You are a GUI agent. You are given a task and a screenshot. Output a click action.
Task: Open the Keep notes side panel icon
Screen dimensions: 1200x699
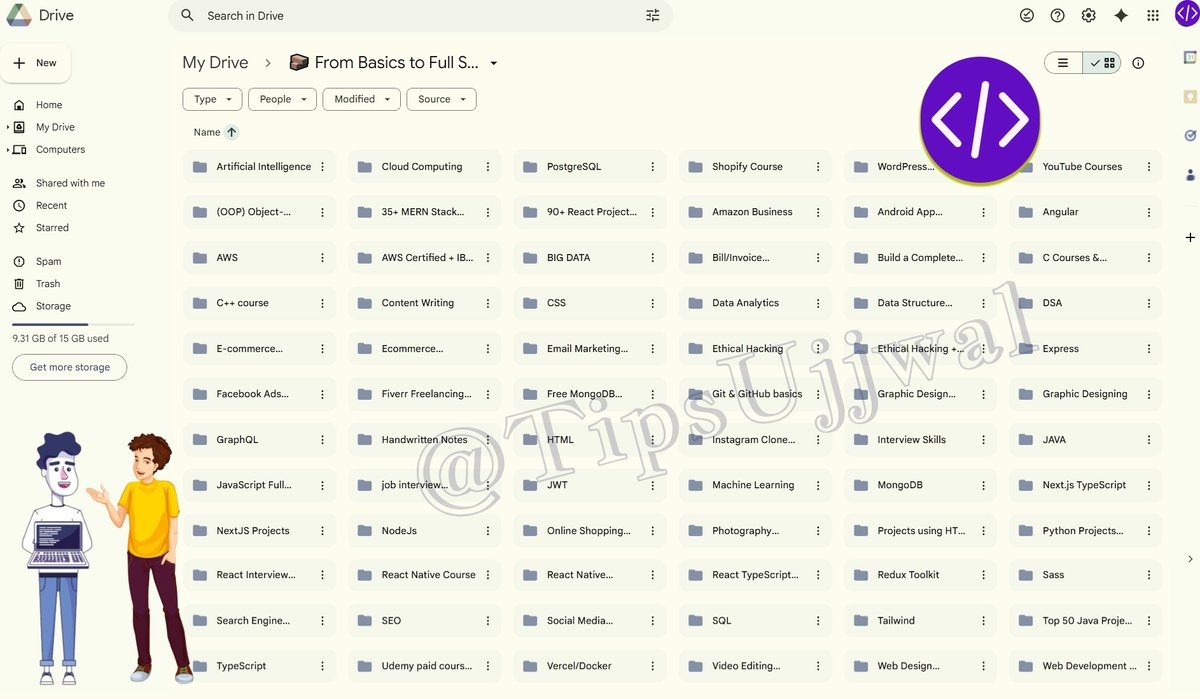[x=1190, y=97]
